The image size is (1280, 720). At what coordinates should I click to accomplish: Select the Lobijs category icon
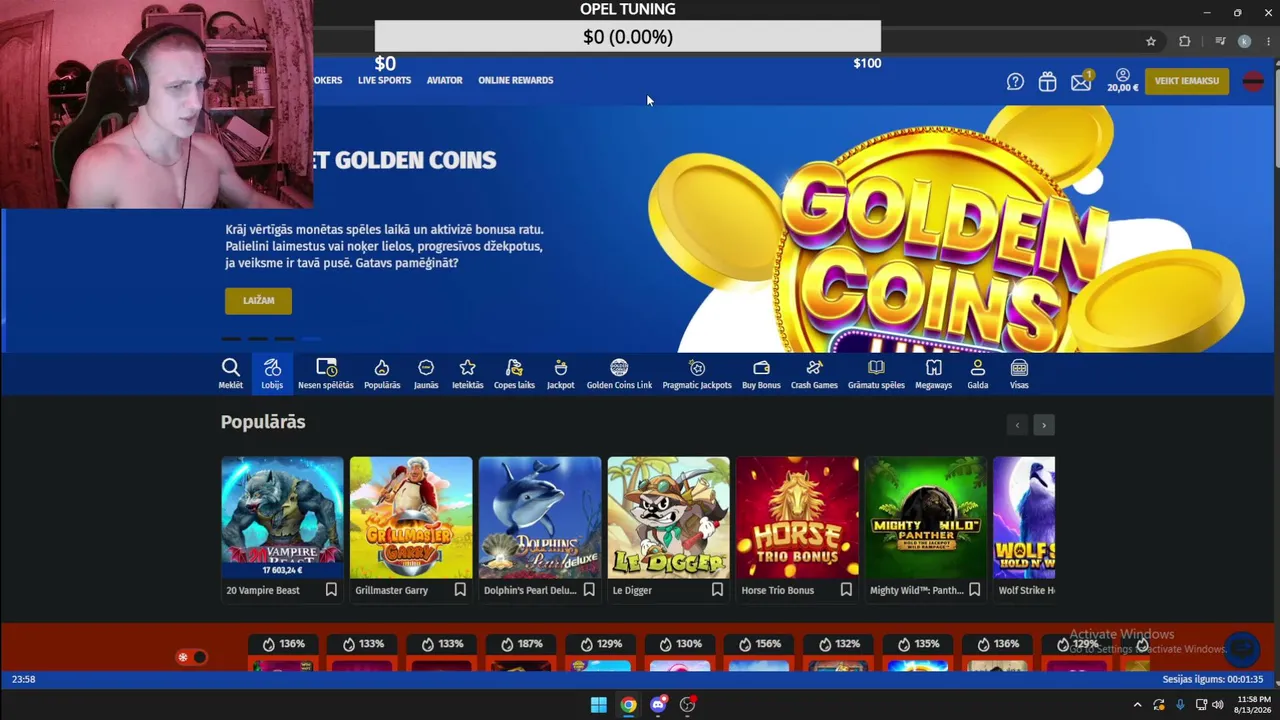272,374
